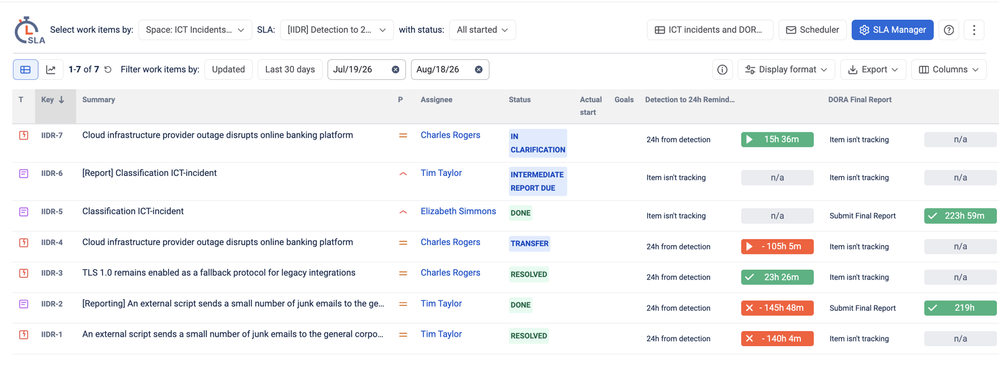The width and height of the screenshot is (999, 368).
Task: Open assignee Elizabeth Simmons
Action: tap(458, 211)
